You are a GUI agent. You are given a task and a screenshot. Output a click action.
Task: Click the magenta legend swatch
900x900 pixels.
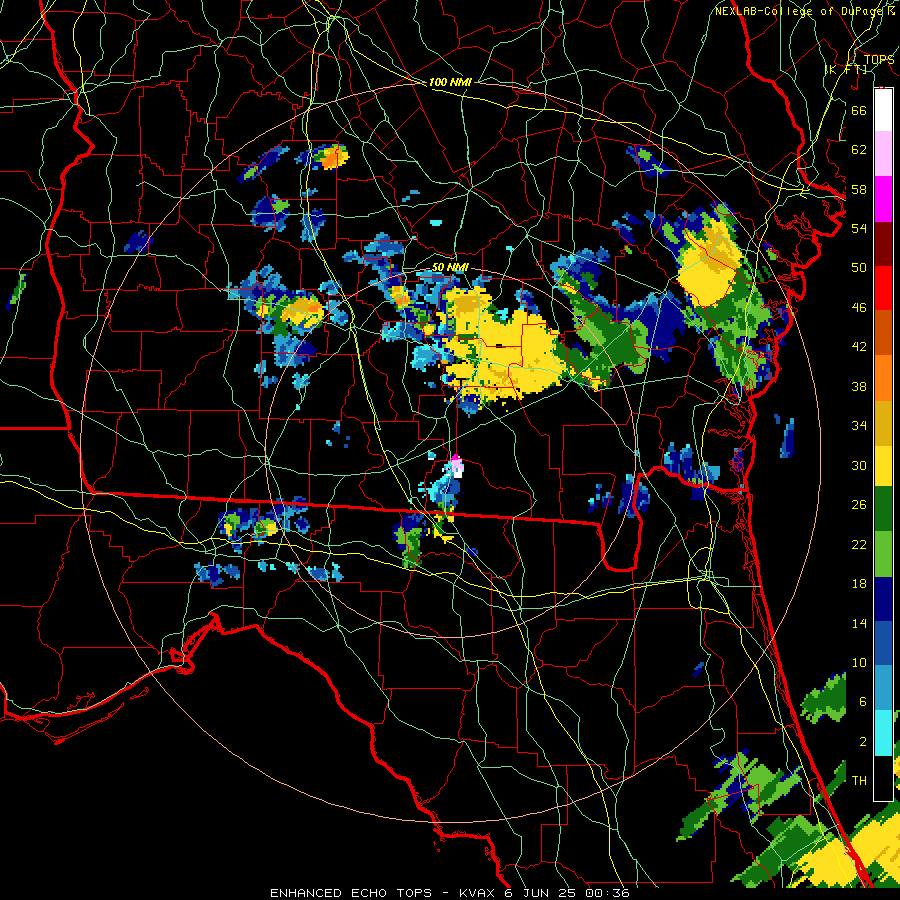tap(883, 199)
